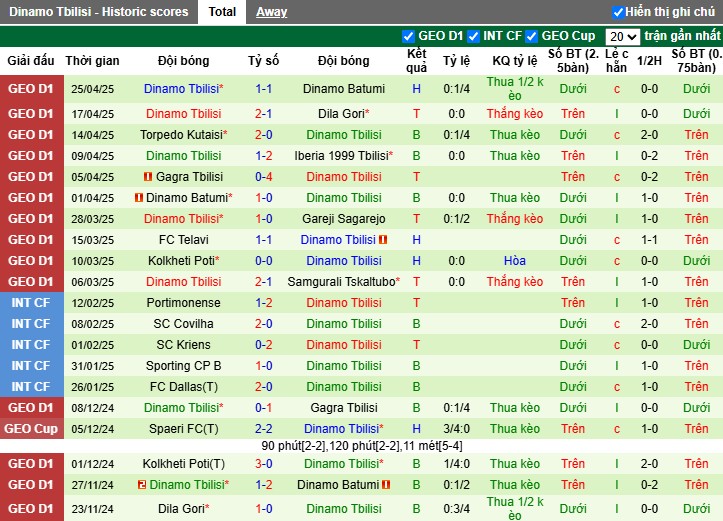
Task: Click the 2-1 score versus Dila Gori
Action: 264,113
